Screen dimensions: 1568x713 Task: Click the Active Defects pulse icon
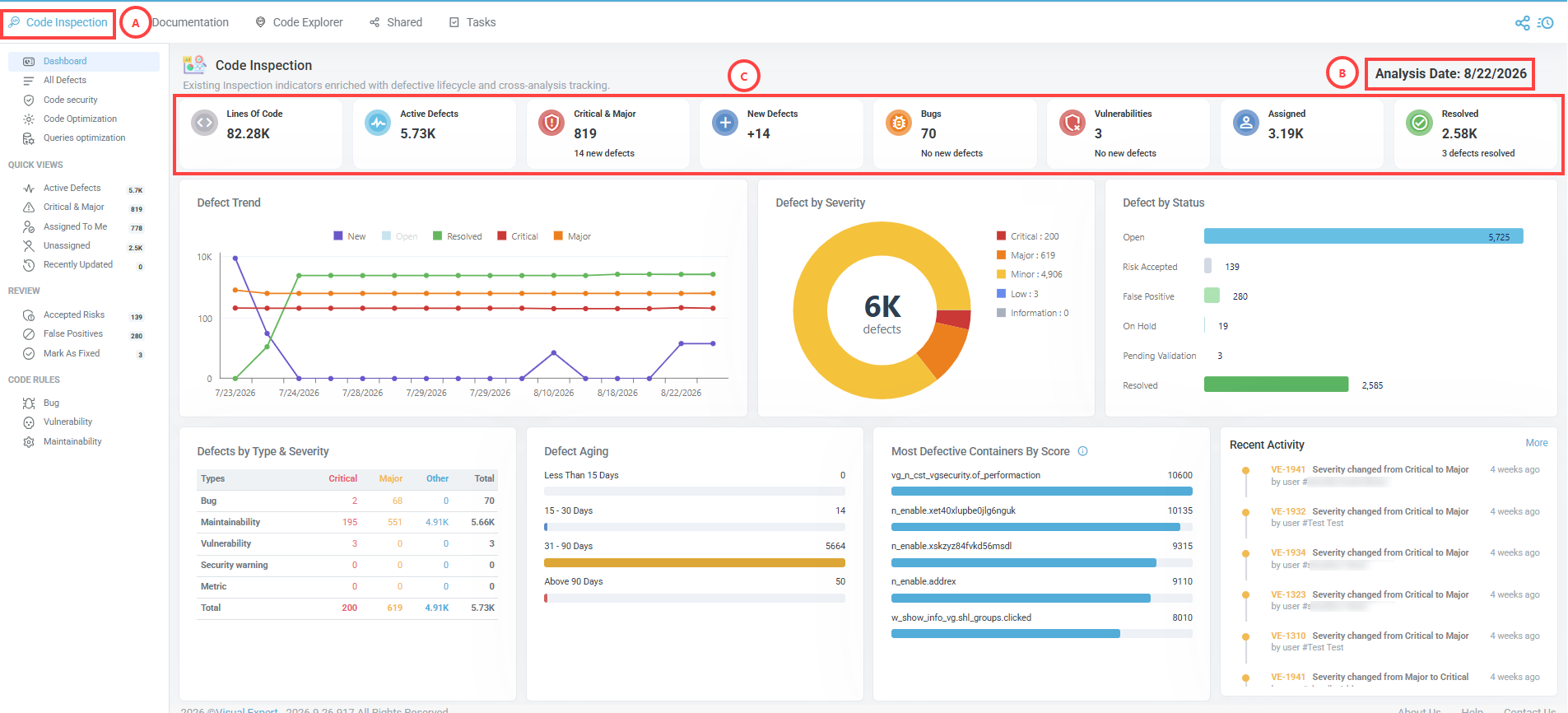coord(378,123)
